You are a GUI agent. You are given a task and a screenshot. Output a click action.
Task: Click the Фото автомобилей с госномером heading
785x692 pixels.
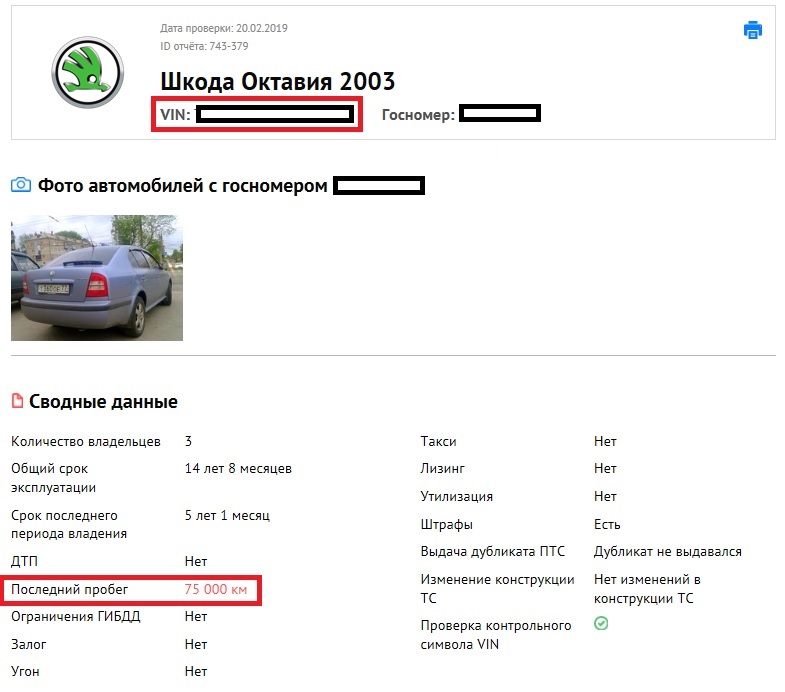(183, 185)
